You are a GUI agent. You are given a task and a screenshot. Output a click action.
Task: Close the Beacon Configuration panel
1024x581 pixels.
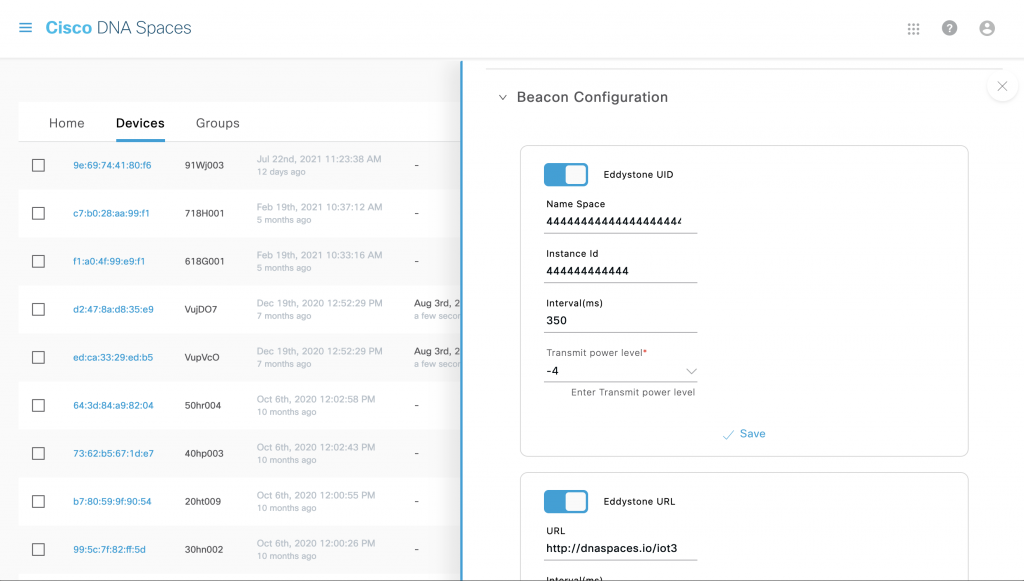point(1002,86)
